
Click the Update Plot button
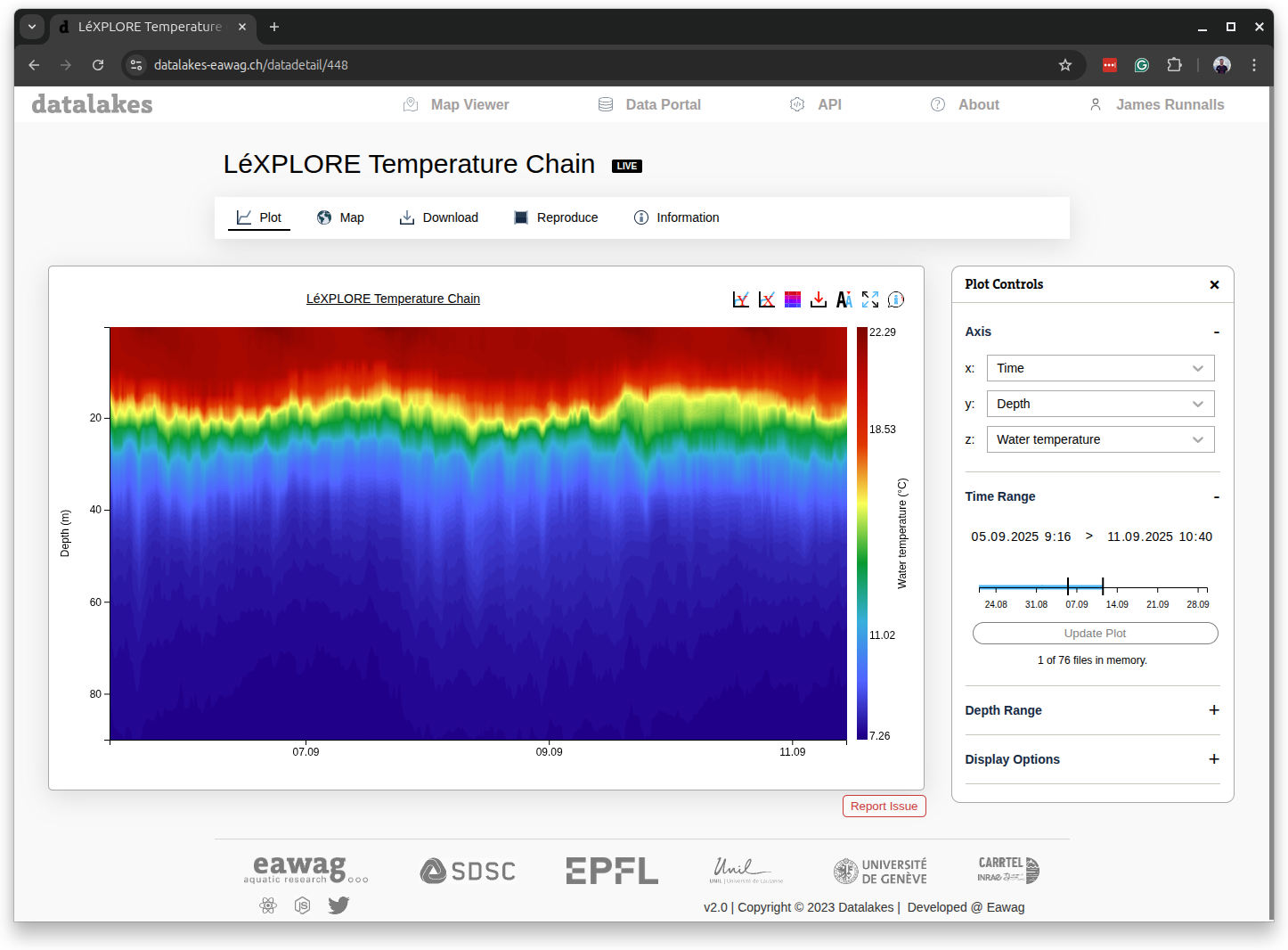click(x=1095, y=633)
